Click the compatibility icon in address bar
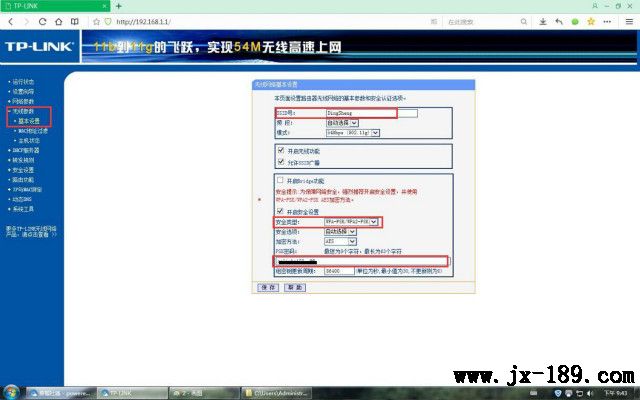The image size is (640, 400). tap(434, 22)
